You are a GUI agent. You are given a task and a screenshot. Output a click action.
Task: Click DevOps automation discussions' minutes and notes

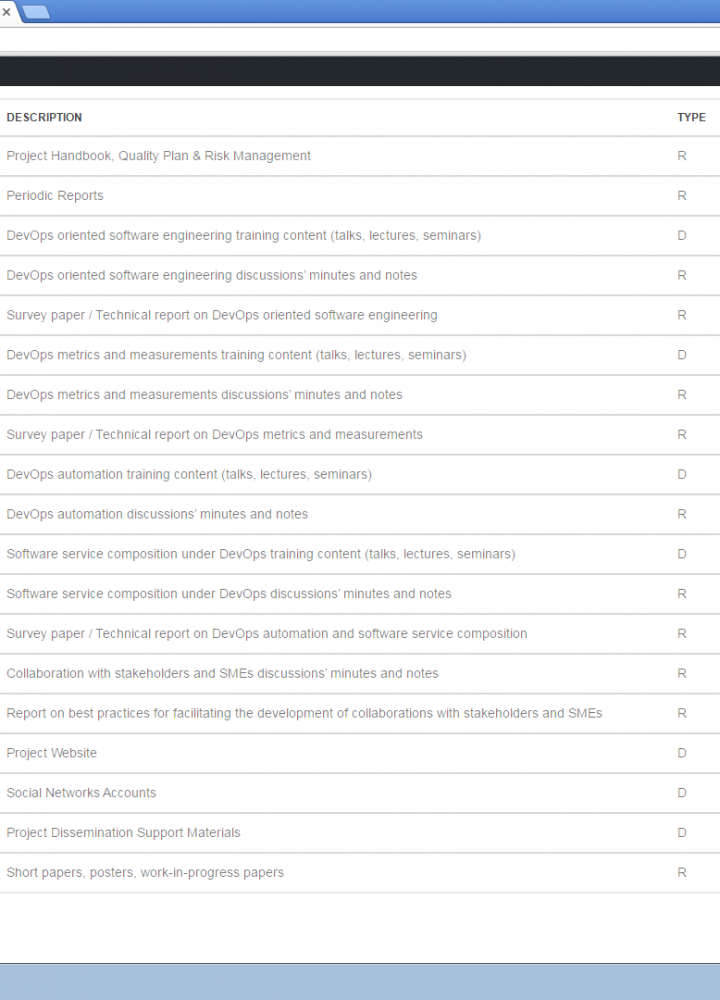[x=157, y=514]
